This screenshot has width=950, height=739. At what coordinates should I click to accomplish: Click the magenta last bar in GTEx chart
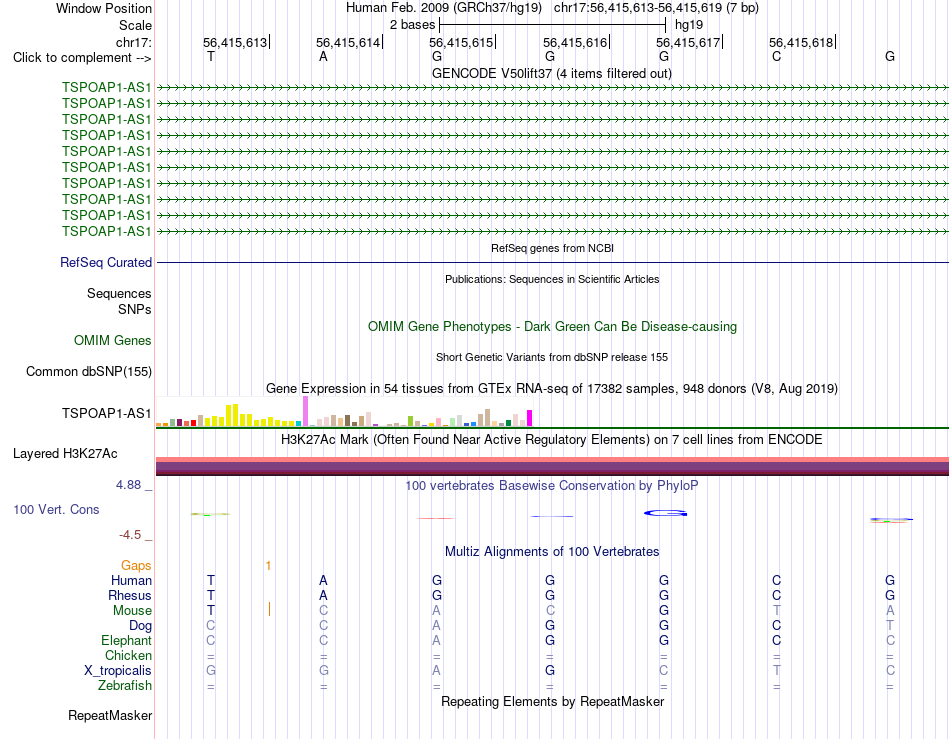(x=530, y=418)
